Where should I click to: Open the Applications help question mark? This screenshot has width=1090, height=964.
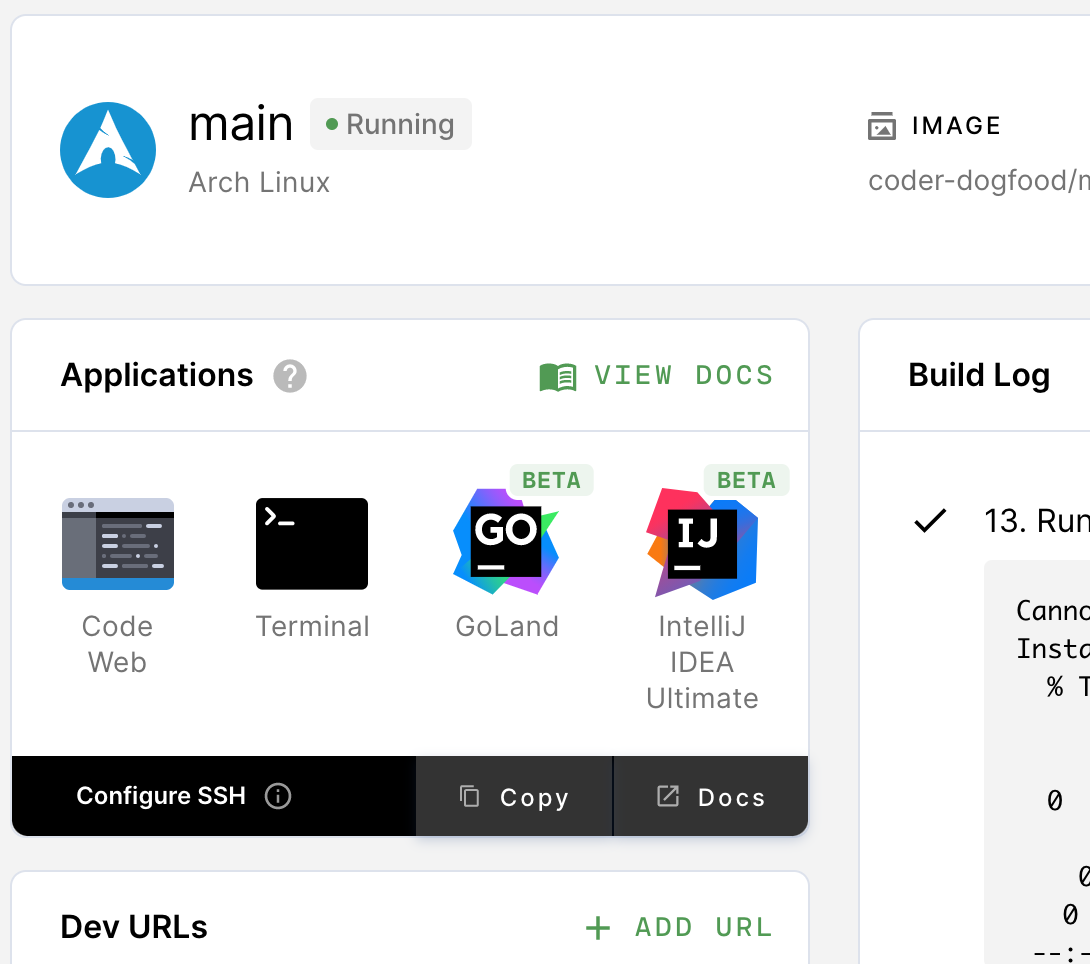pyautogui.click(x=290, y=376)
